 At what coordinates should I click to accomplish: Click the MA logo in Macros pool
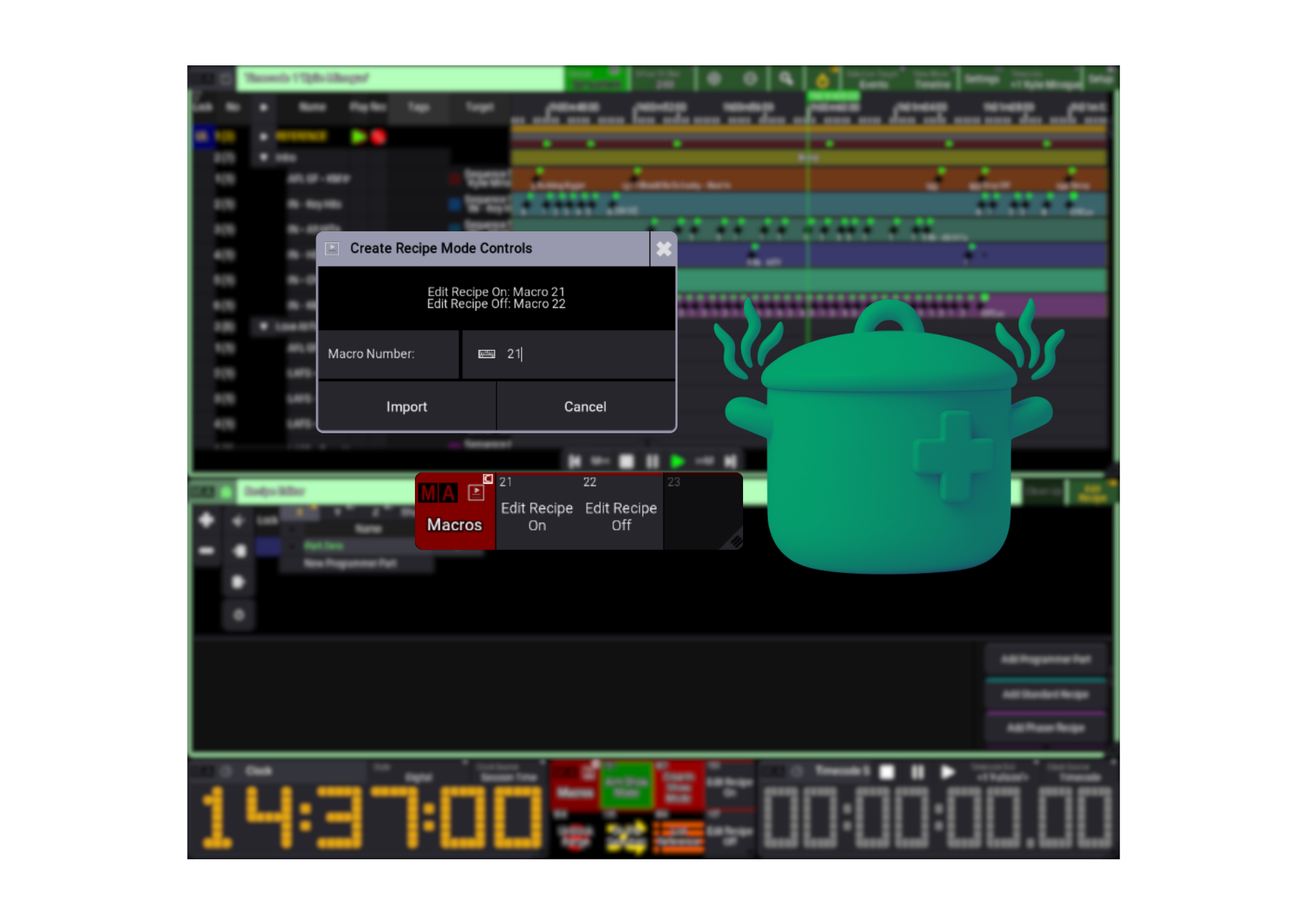point(437,493)
